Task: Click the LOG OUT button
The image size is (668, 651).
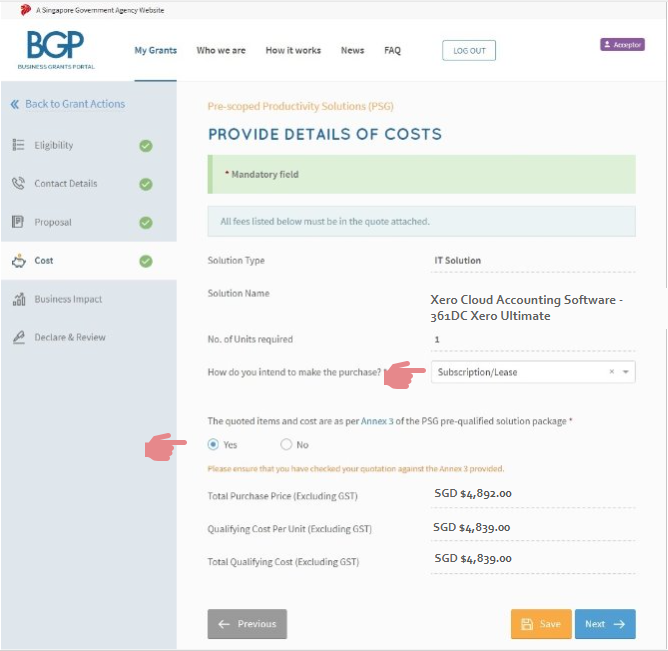Action: (x=469, y=50)
